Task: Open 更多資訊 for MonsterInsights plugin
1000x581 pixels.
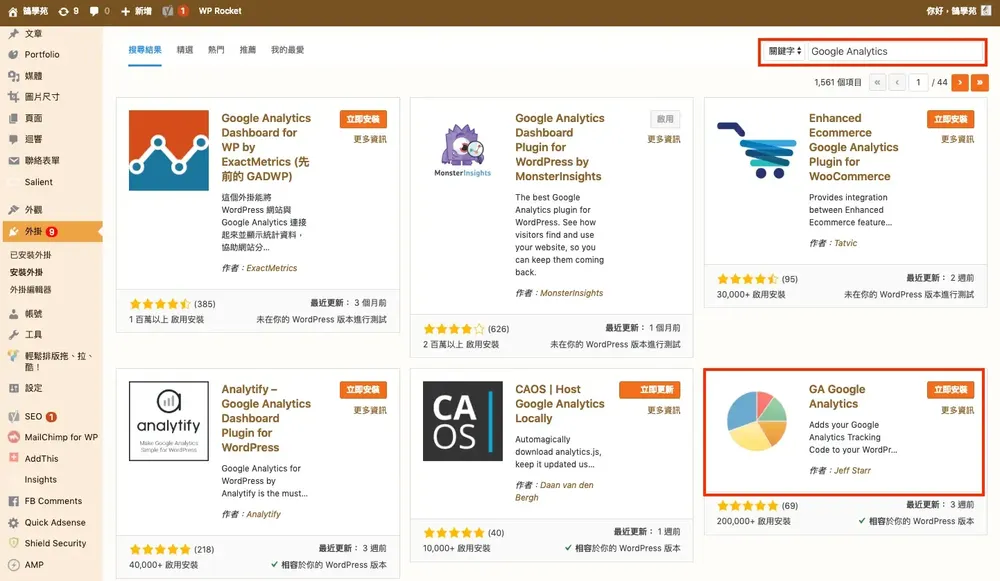Action: [664, 139]
